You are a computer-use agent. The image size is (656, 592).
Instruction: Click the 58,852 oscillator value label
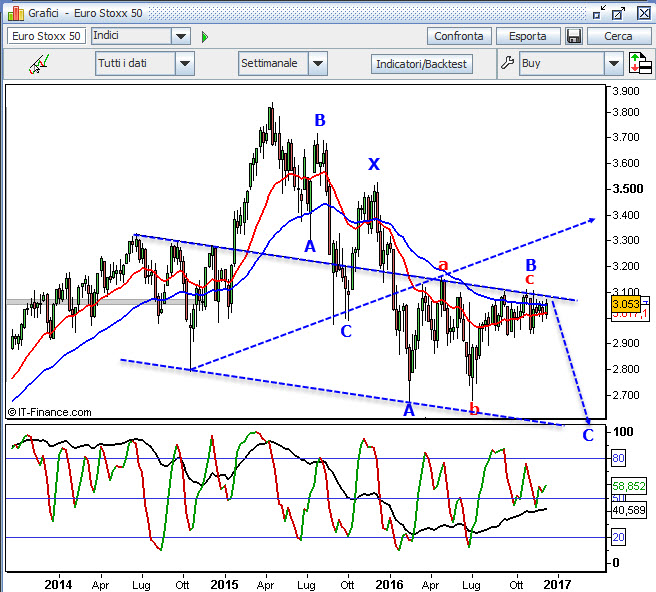coord(629,486)
